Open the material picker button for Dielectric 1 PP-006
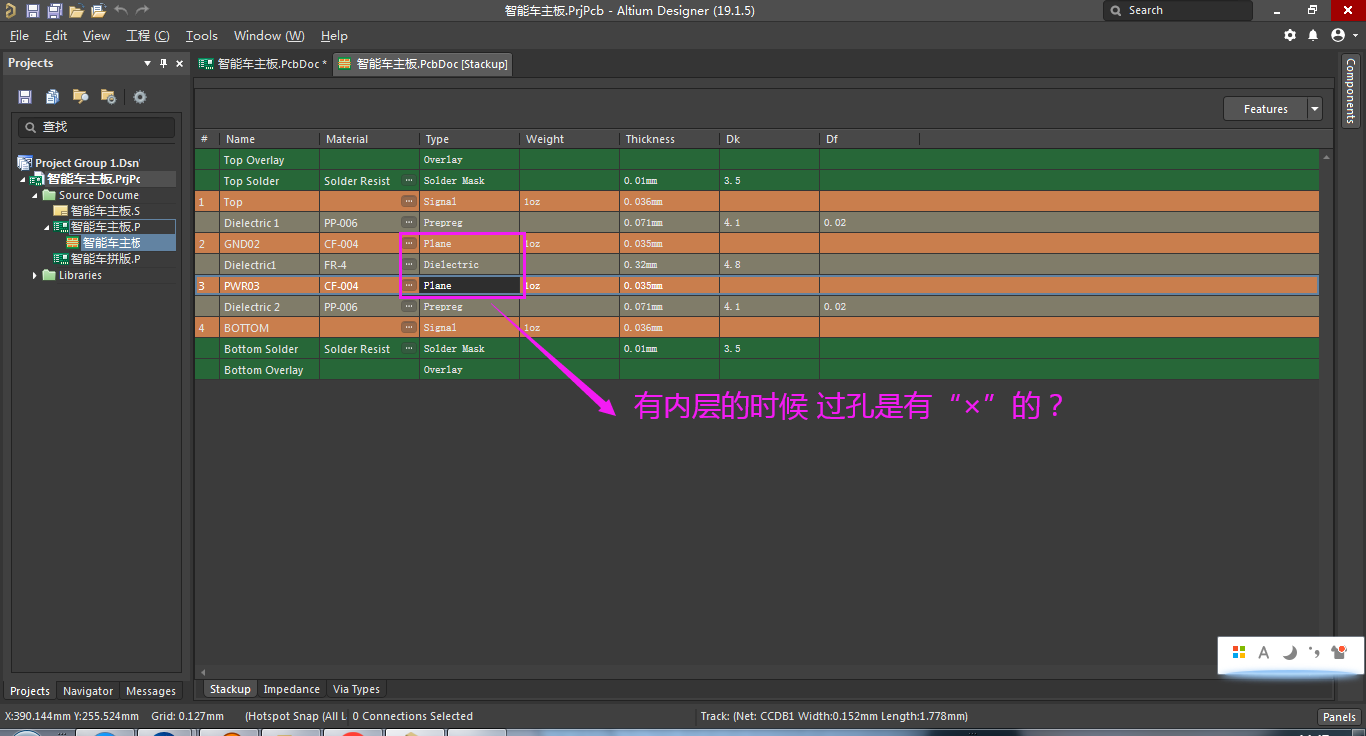The image size is (1366, 736). pos(409,223)
